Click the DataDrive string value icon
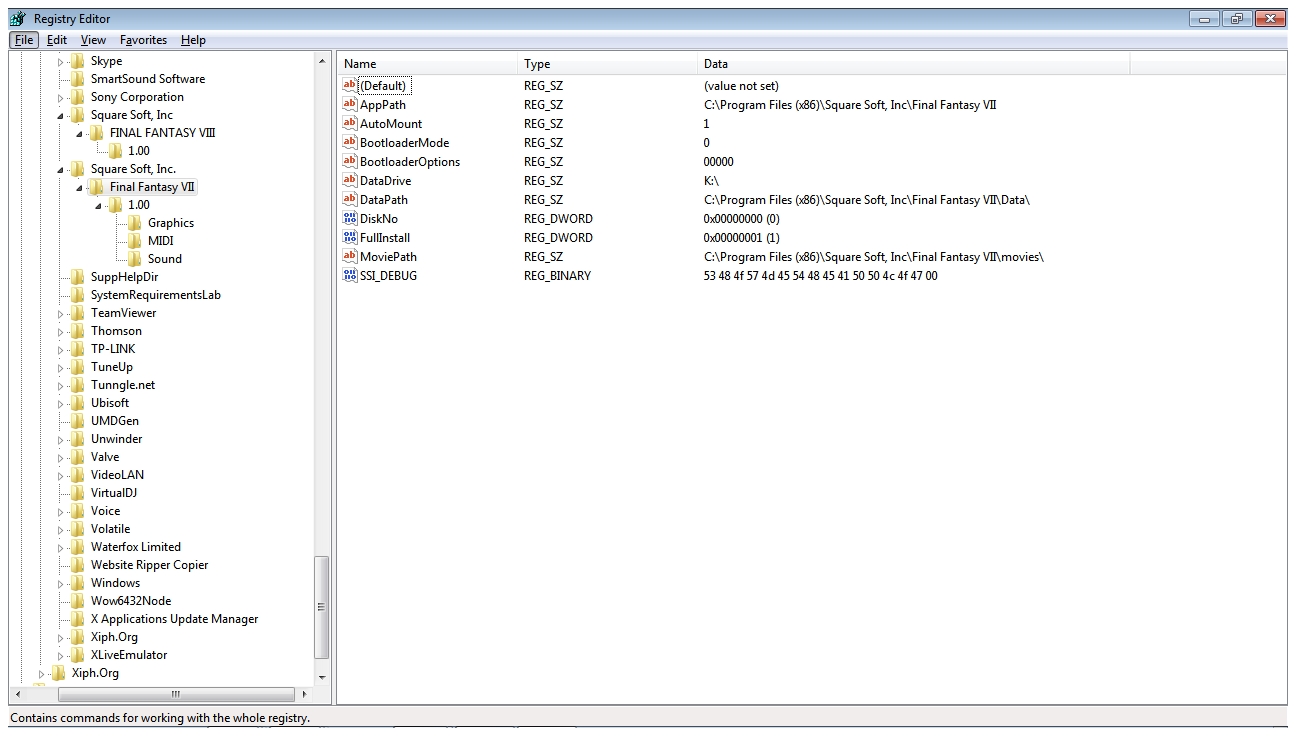Screen dimensions: 1296x736 tap(350, 180)
